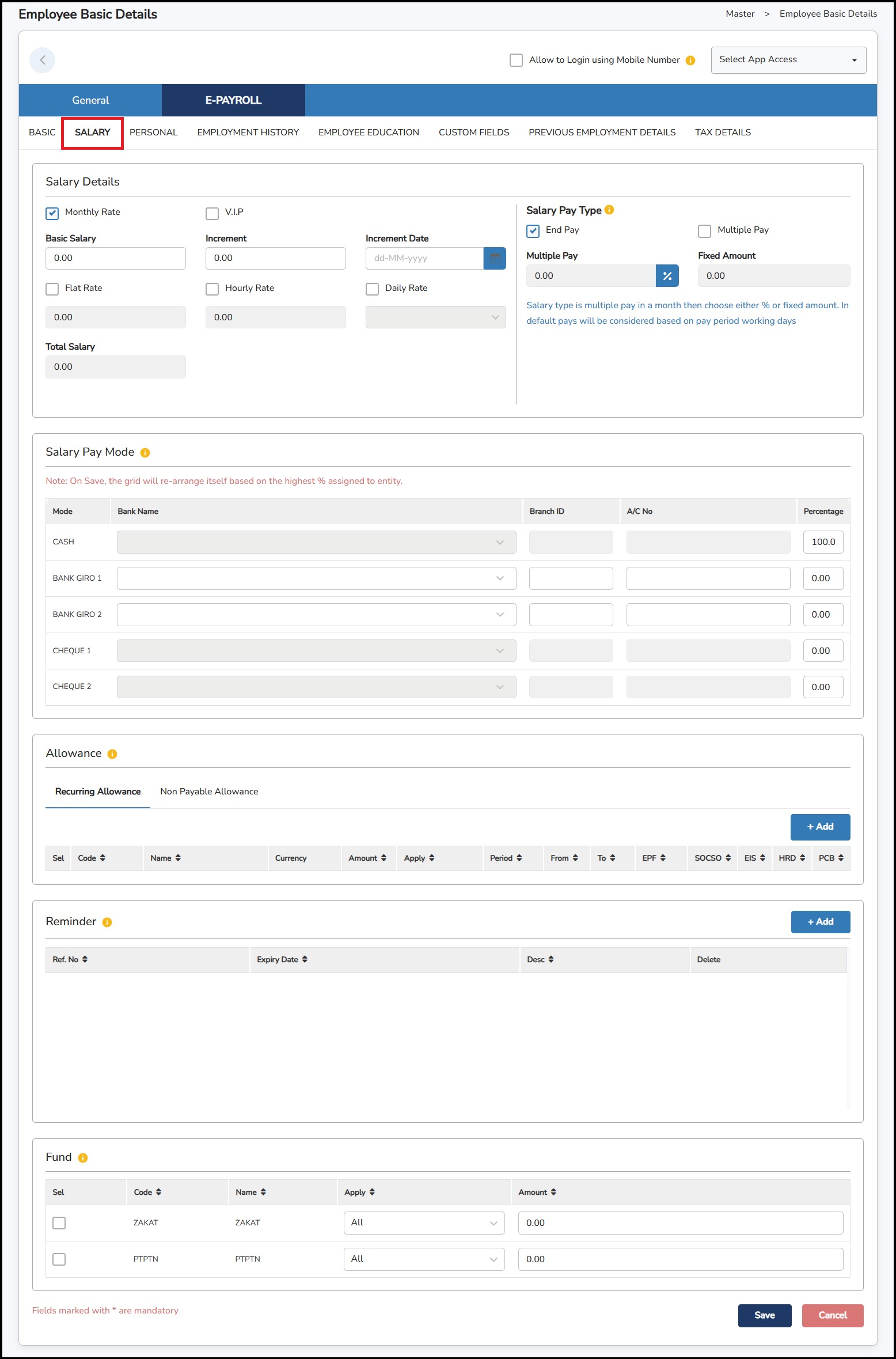Screen dimensions: 896x1359
Task: Click the percent icon beside Multiple Pay
Action: (667, 276)
